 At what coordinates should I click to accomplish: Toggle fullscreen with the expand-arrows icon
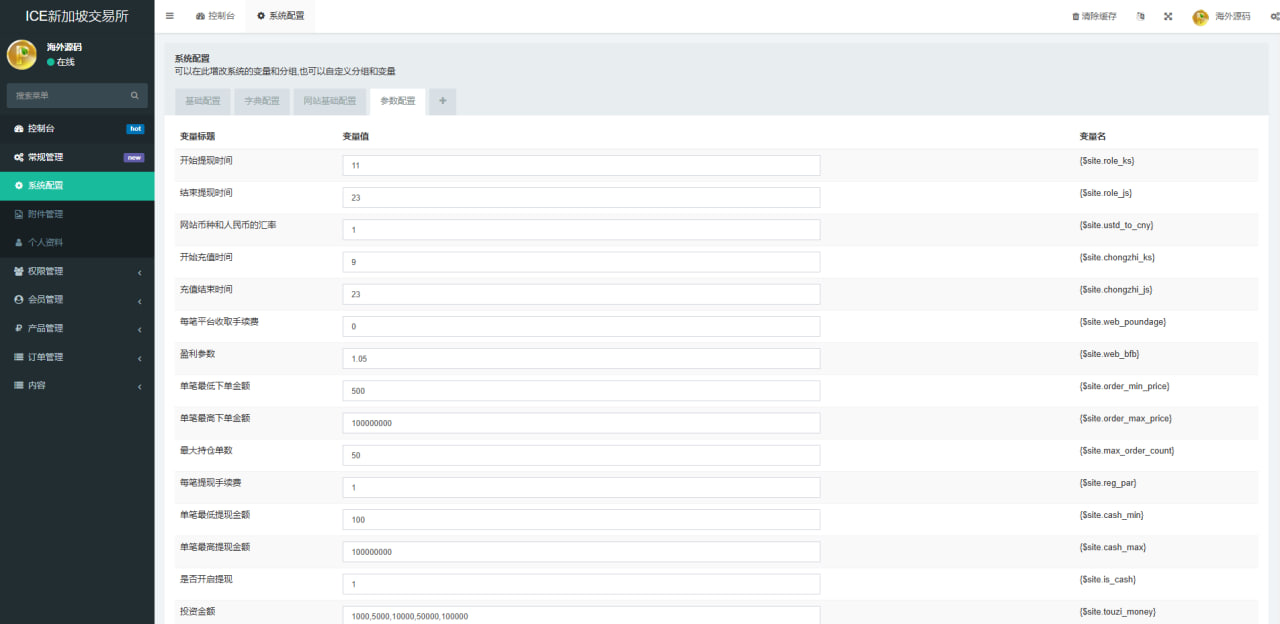(1168, 17)
